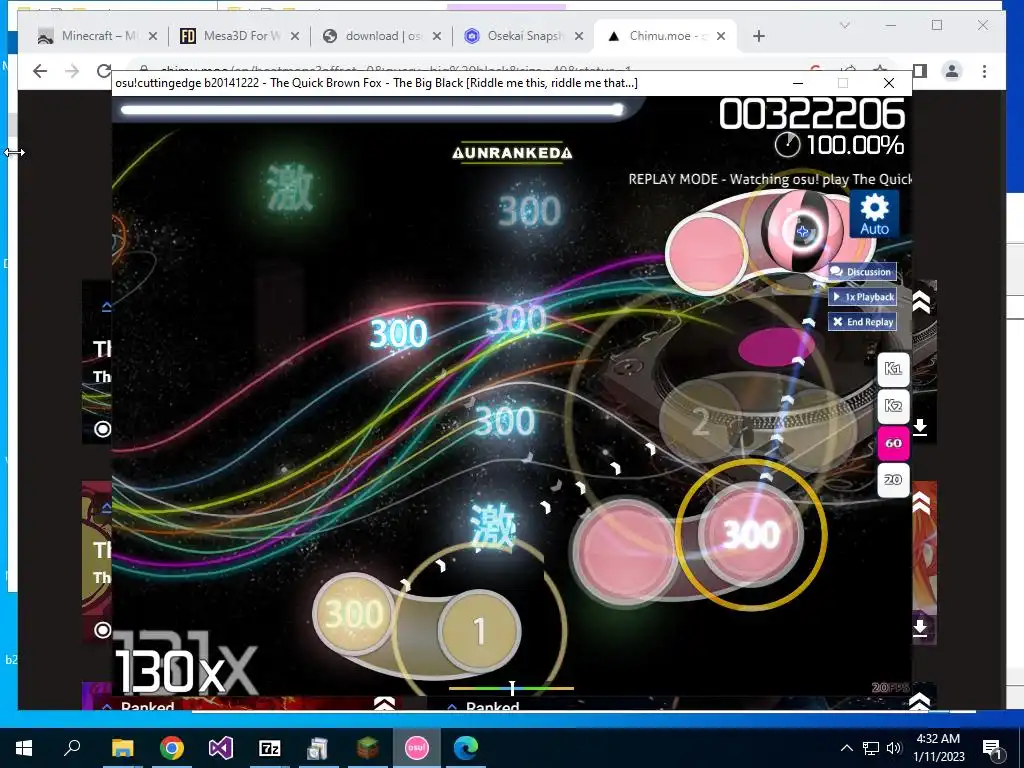This screenshot has height=768, width=1024.
Task: Open Windows Start menu
Action: pyautogui.click(x=24, y=748)
